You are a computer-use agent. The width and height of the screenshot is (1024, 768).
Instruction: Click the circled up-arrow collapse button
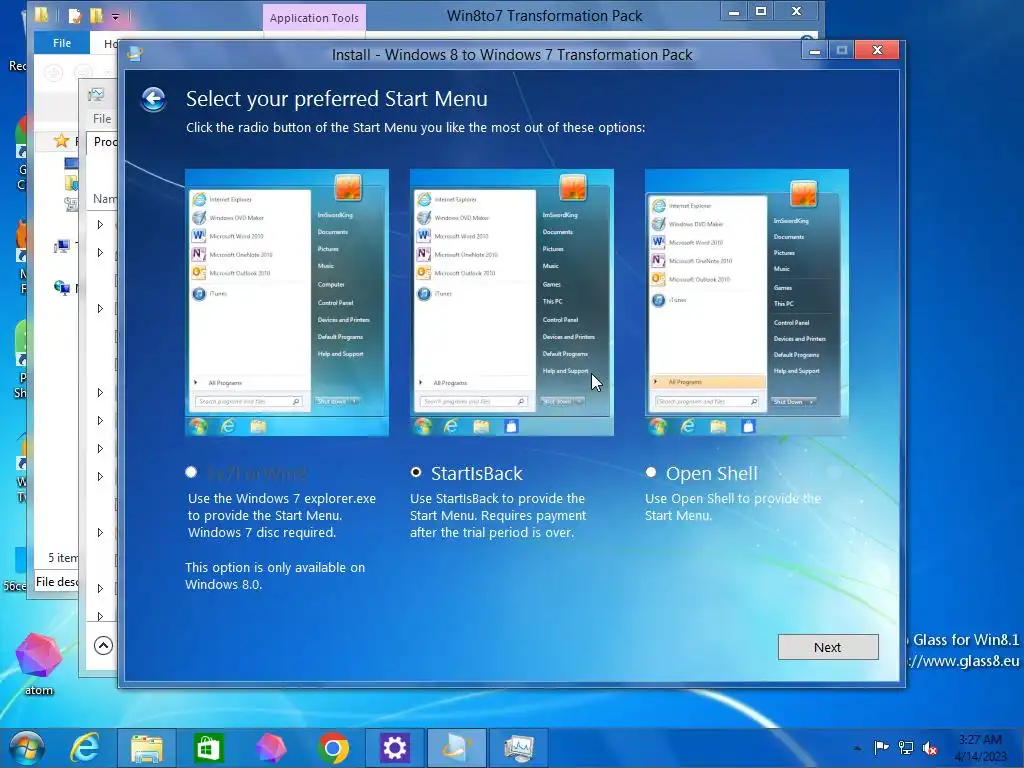click(x=103, y=645)
